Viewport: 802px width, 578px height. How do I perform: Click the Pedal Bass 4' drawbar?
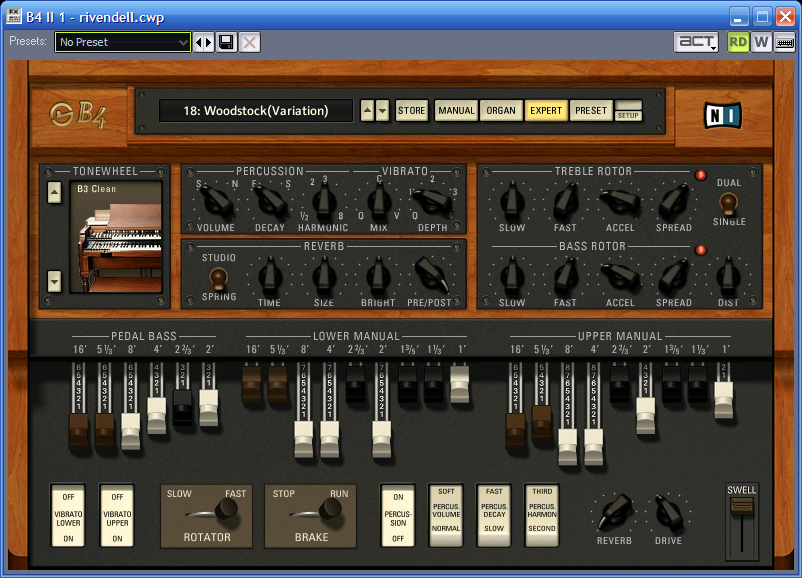[157, 415]
